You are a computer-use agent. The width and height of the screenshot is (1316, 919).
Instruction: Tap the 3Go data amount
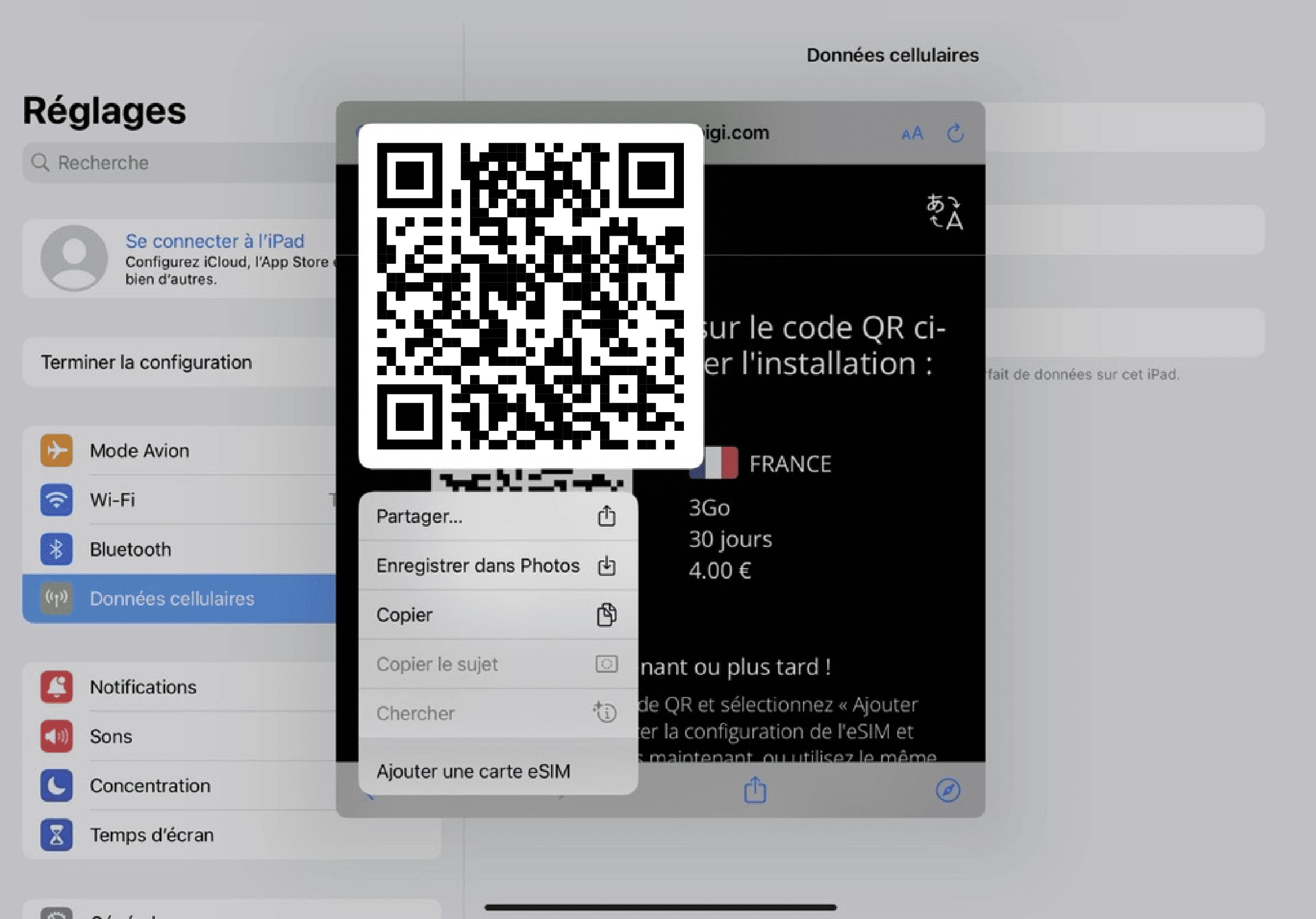click(709, 508)
